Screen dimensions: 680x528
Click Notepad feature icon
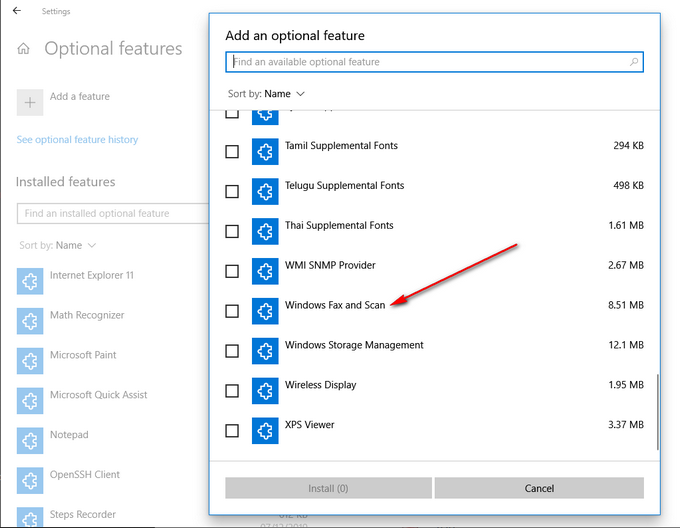(30, 441)
